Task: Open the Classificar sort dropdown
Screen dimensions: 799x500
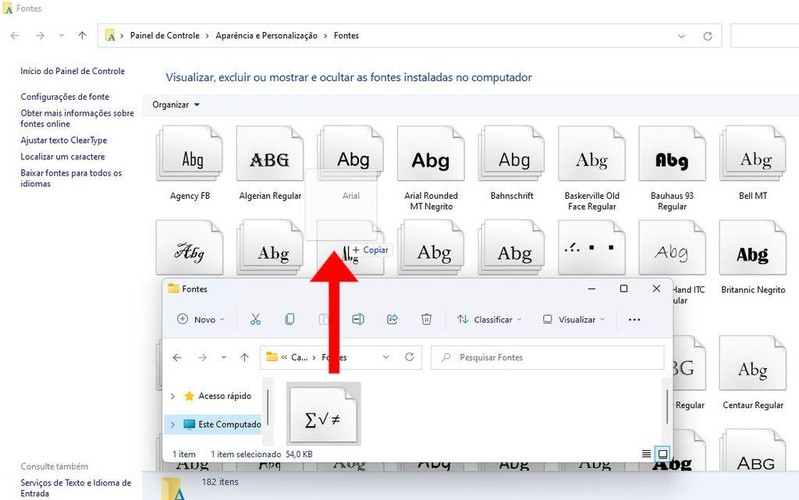Action: click(x=489, y=320)
